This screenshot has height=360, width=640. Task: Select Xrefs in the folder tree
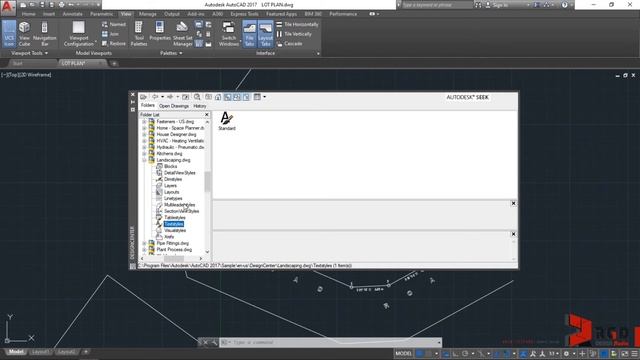pyautogui.click(x=169, y=237)
